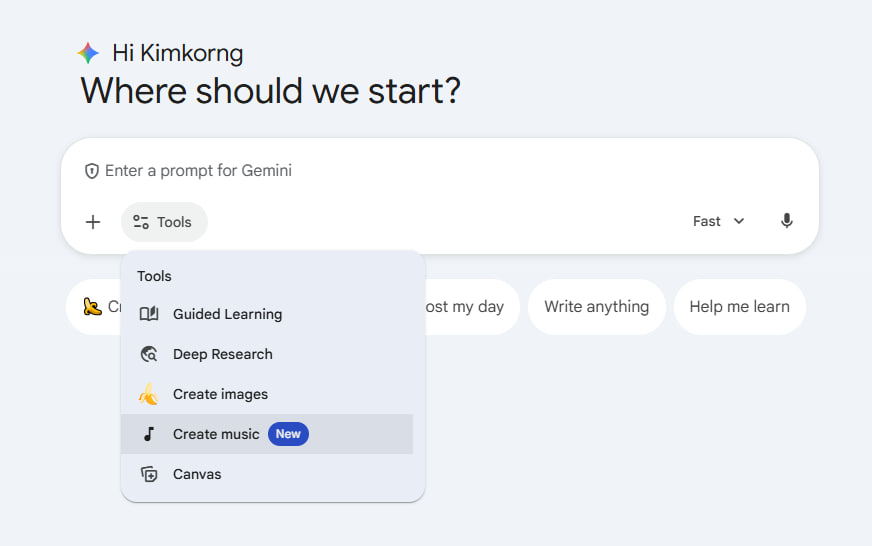Click the Deep Research icon
This screenshot has height=546, width=872.
click(149, 354)
